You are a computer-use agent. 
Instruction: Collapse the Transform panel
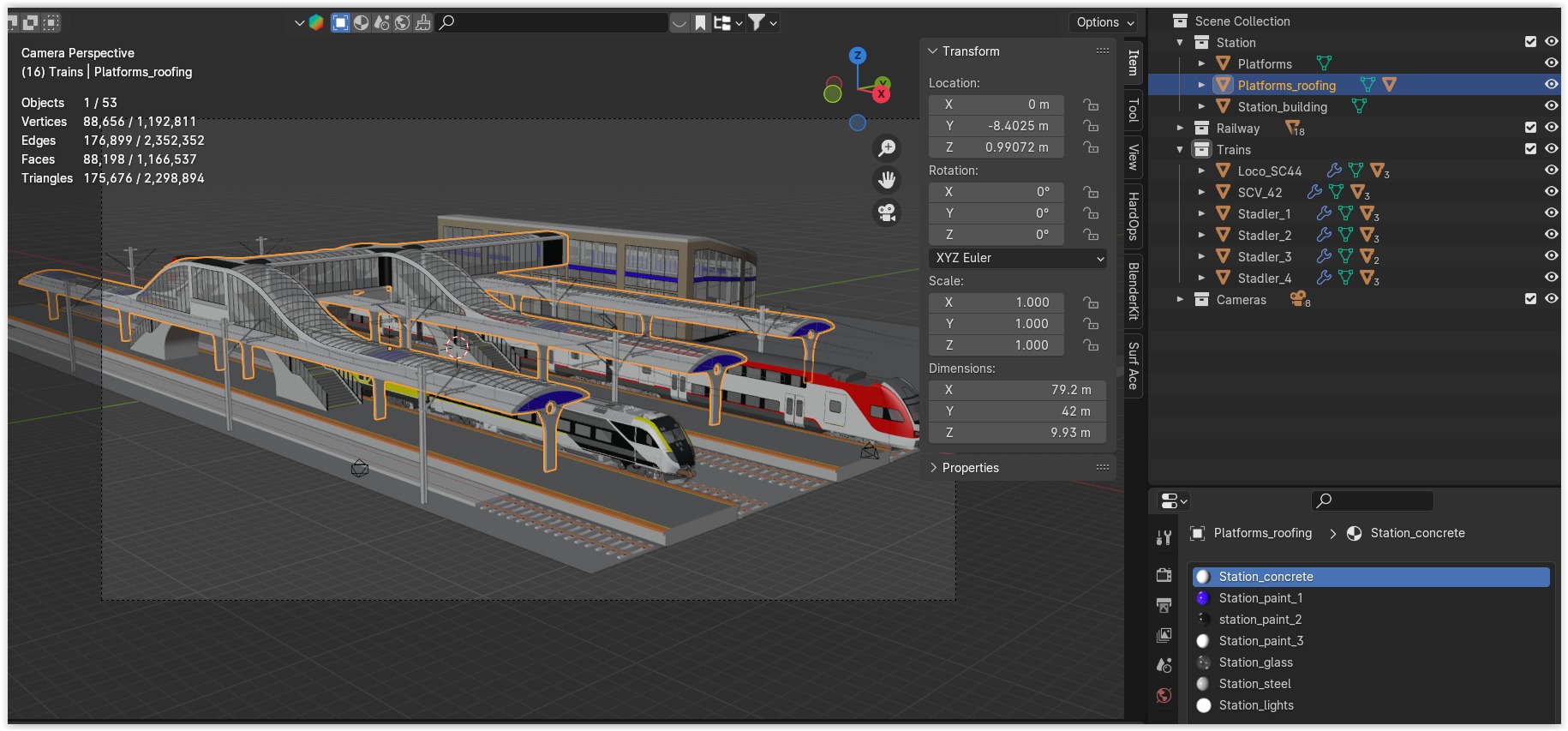(x=933, y=51)
